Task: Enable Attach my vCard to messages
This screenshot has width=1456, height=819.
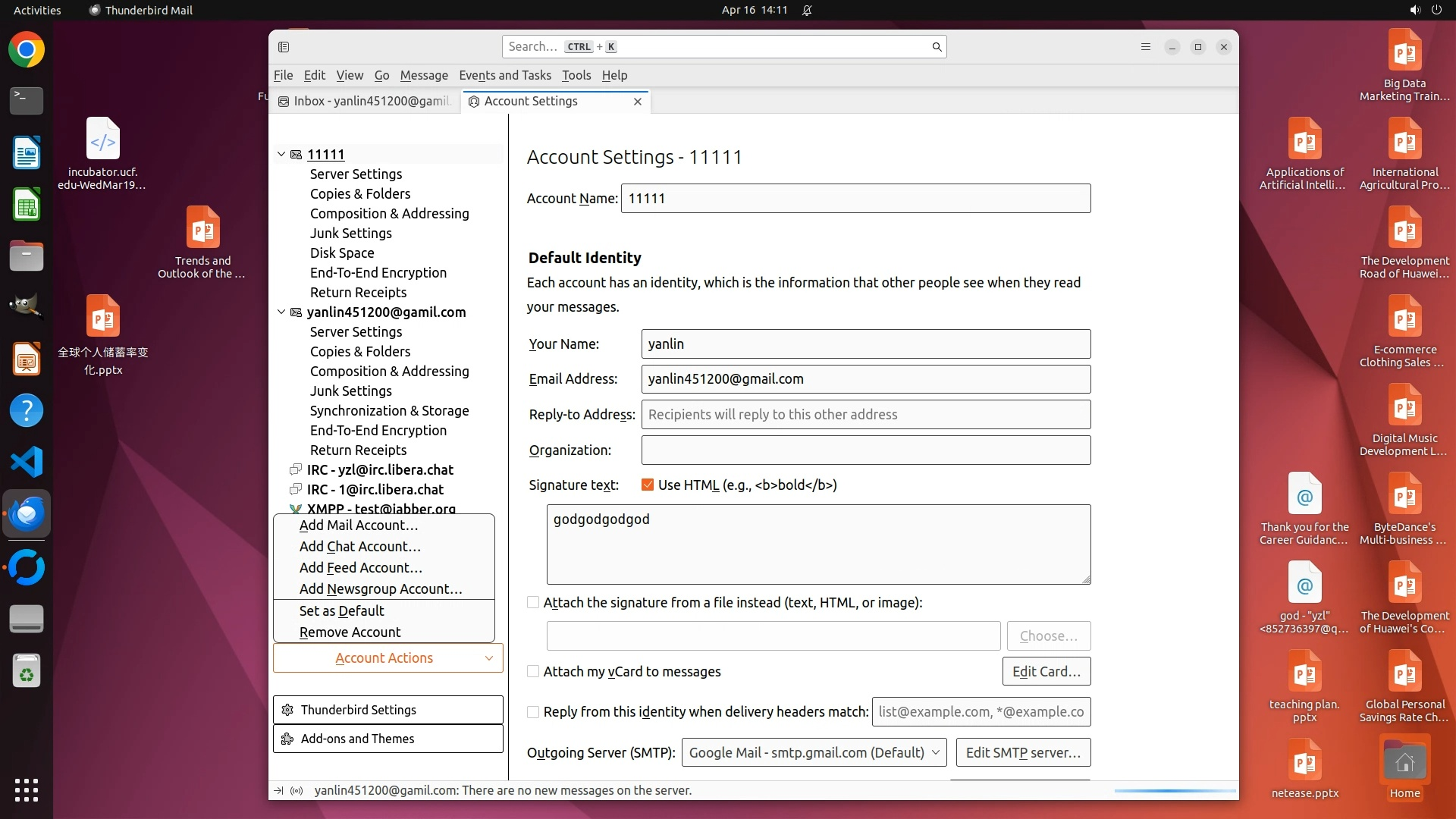Action: click(x=533, y=671)
